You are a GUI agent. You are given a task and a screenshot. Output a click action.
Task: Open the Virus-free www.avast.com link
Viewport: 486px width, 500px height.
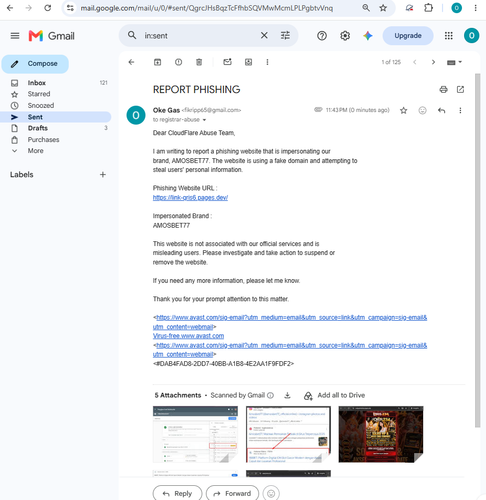tap(188, 336)
